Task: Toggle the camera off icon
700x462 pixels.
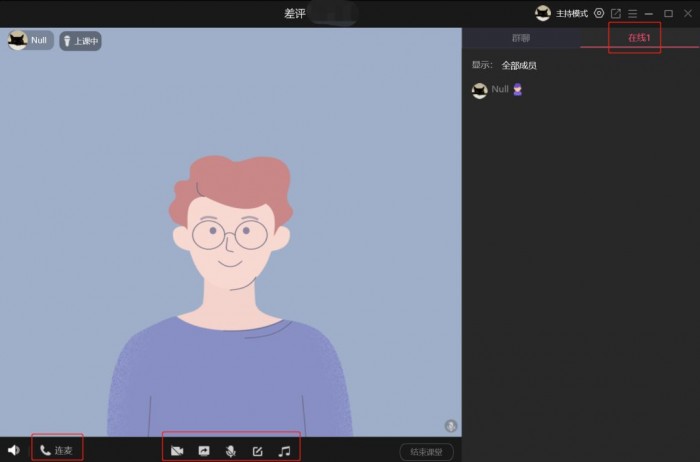Action: (x=177, y=451)
